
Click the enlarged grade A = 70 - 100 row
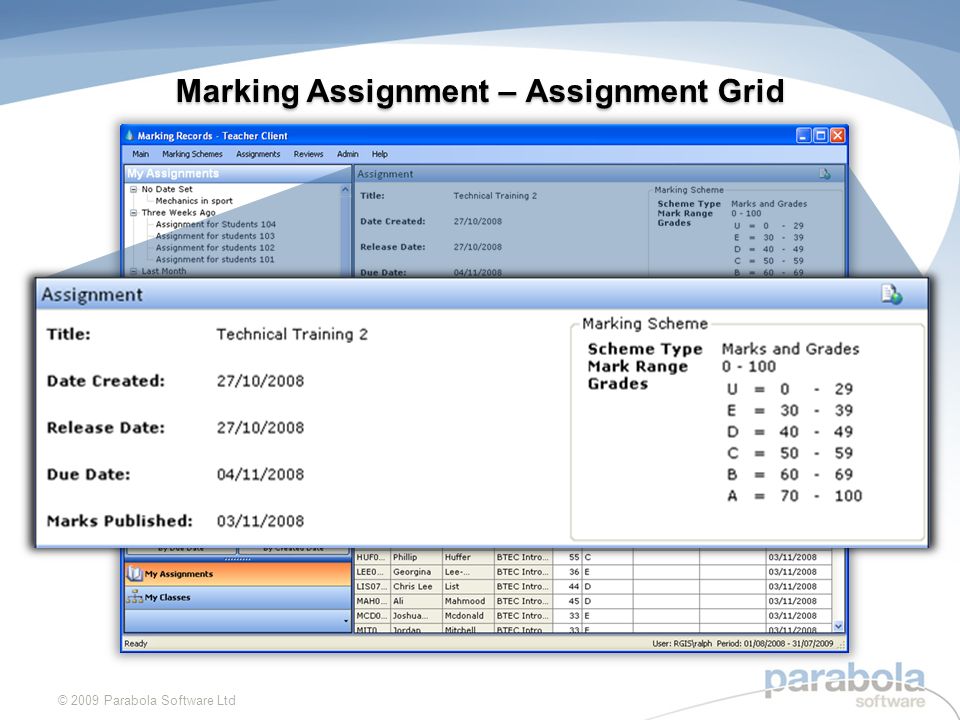[x=794, y=496]
